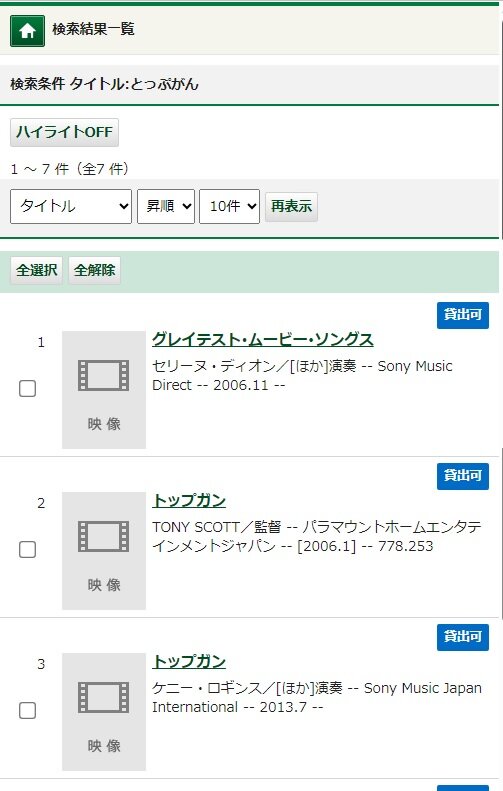Open the 昇順 sort order dropdown
The height and width of the screenshot is (791, 503).
[x=166, y=206]
